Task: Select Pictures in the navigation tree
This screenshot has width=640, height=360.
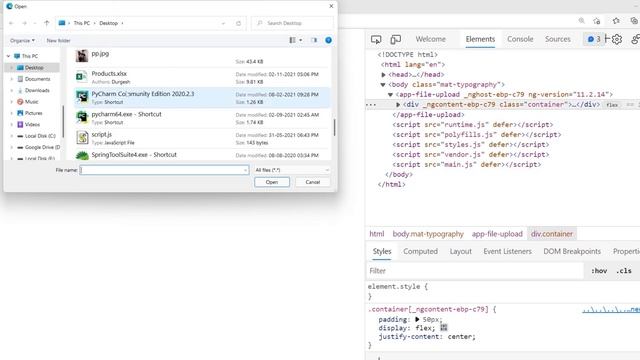Action: tap(33, 113)
